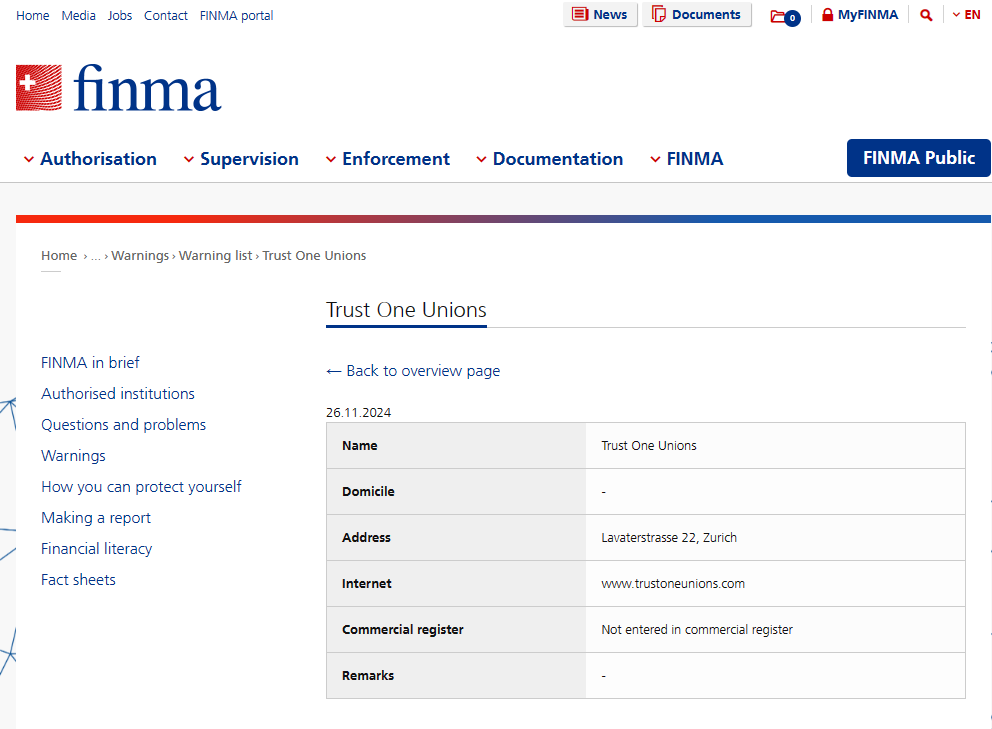Open Fact sheets sidebar link
Screen dimensions: 992x729
click(x=78, y=580)
